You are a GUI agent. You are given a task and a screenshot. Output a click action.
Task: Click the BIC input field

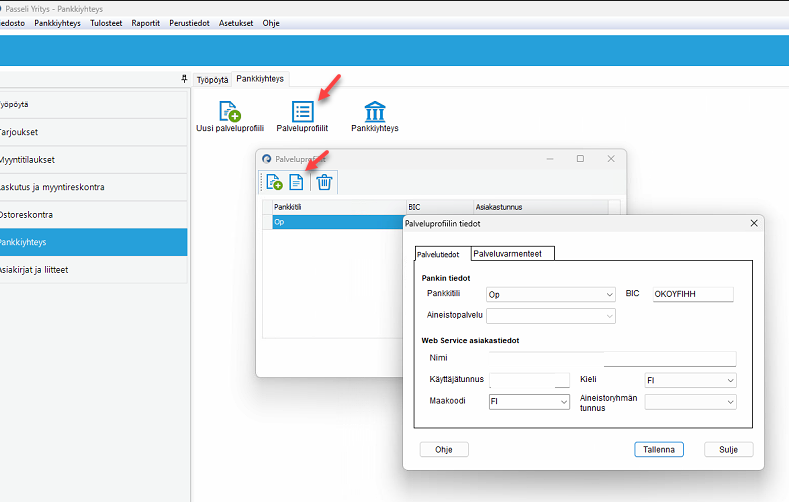click(x=693, y=294)
